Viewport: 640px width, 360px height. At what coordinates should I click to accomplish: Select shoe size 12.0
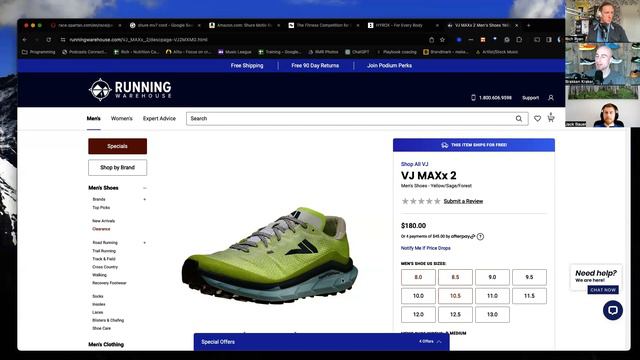click(418, 315)
